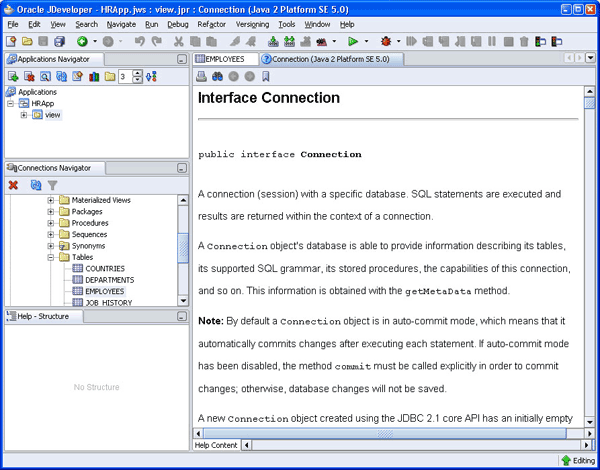Click the folder level icon beside the number field
This screenshot has height=470, width=600.
[110, 77]
